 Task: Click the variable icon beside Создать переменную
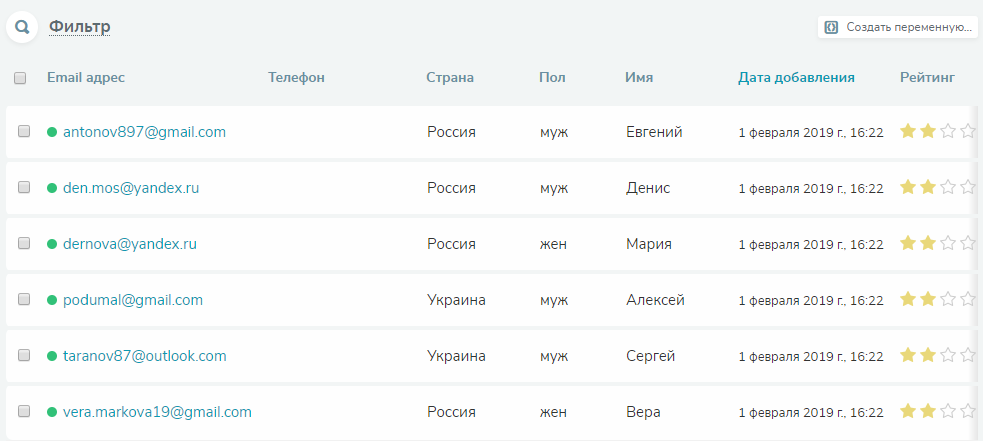coord(831,27)
